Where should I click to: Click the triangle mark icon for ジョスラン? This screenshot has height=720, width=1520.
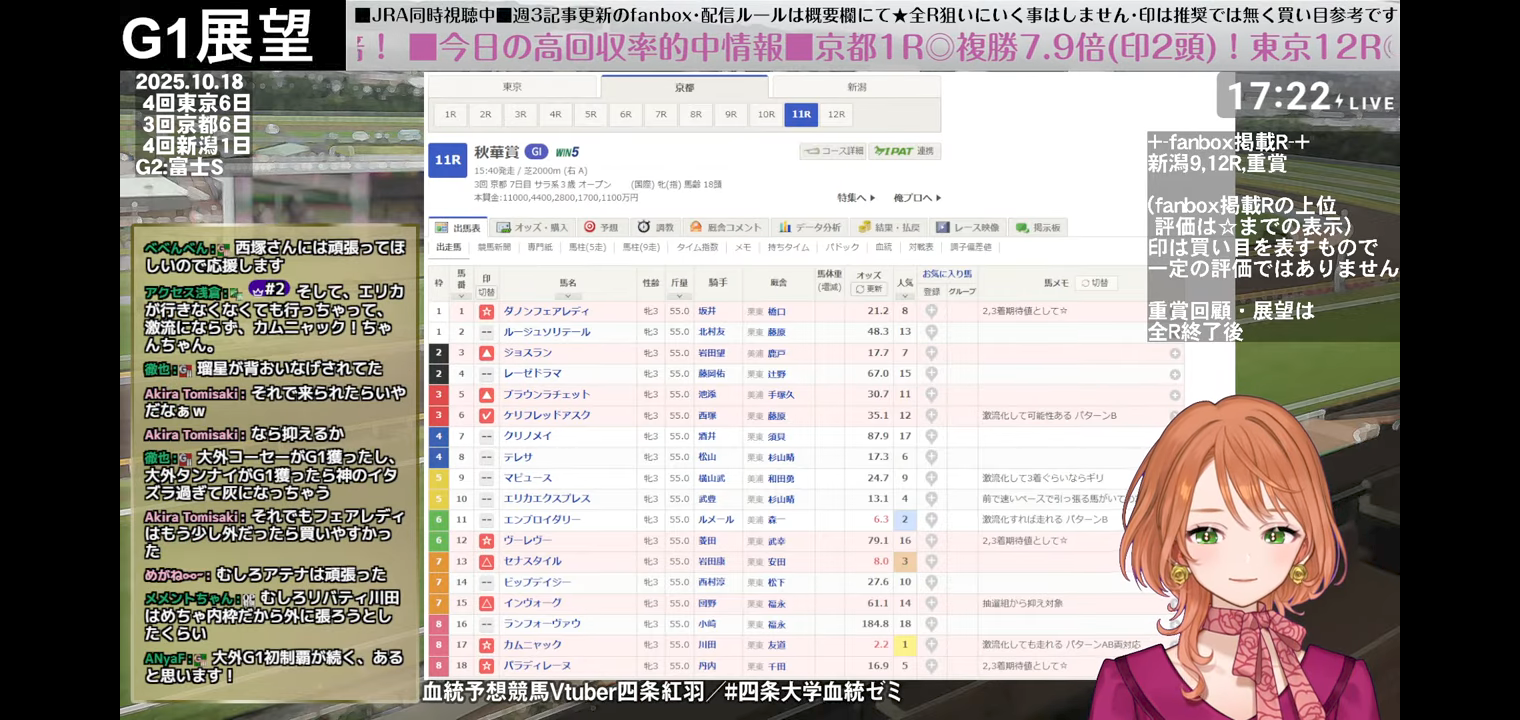coord(486,353)
